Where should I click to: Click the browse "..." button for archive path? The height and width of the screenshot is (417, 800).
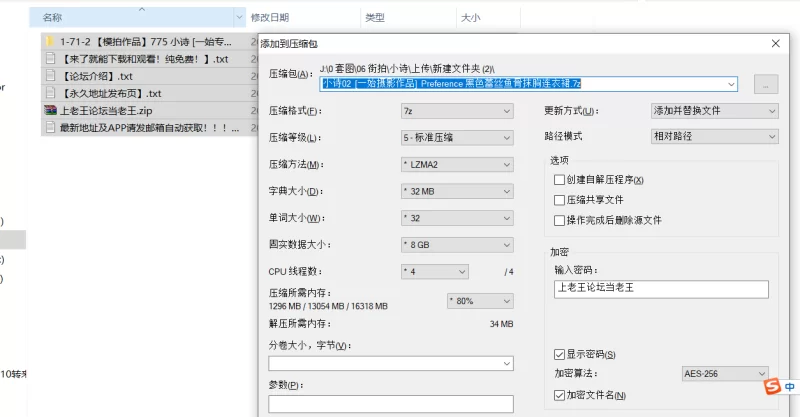(x=765, y=85)
